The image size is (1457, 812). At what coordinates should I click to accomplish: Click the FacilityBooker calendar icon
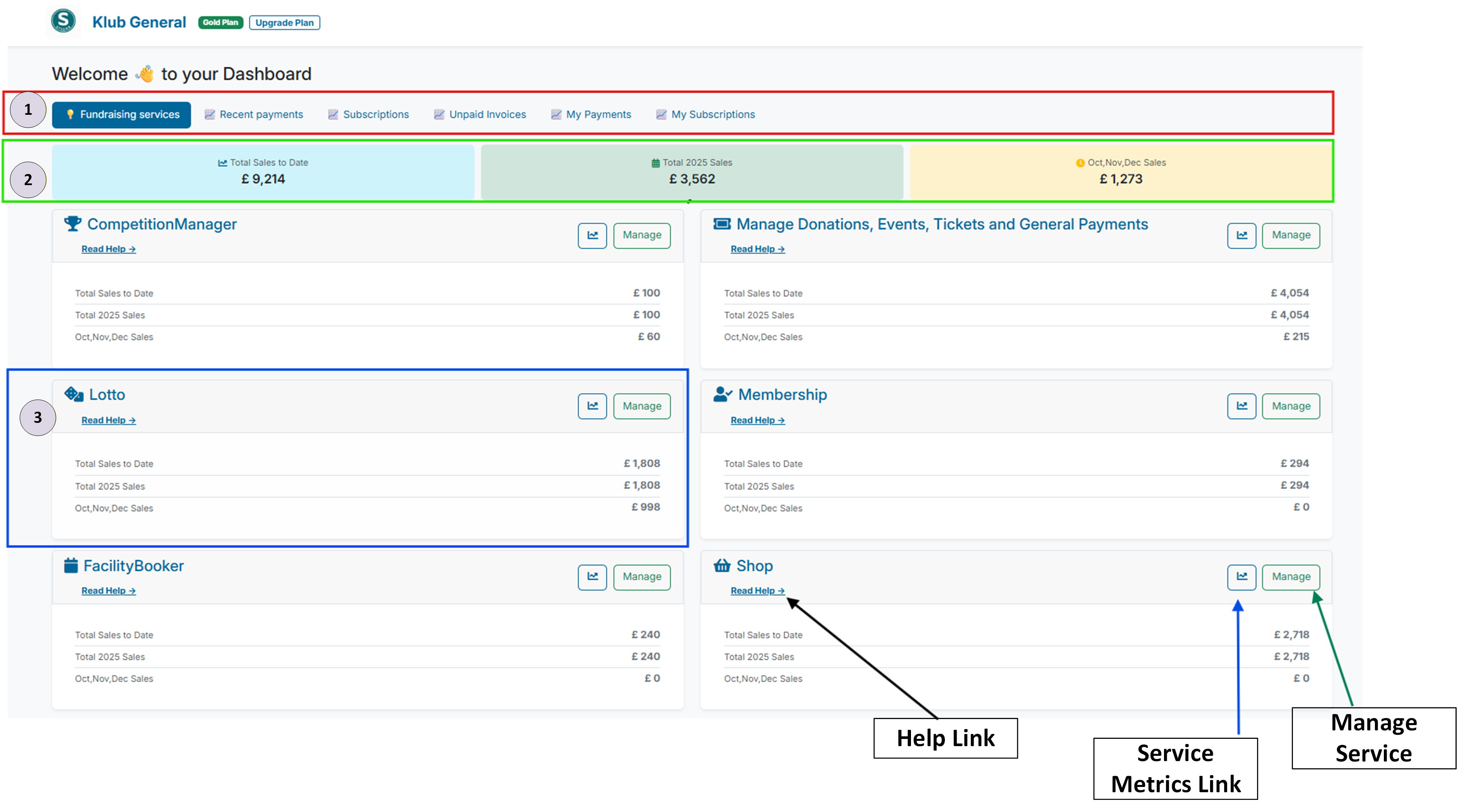[70, 565]
